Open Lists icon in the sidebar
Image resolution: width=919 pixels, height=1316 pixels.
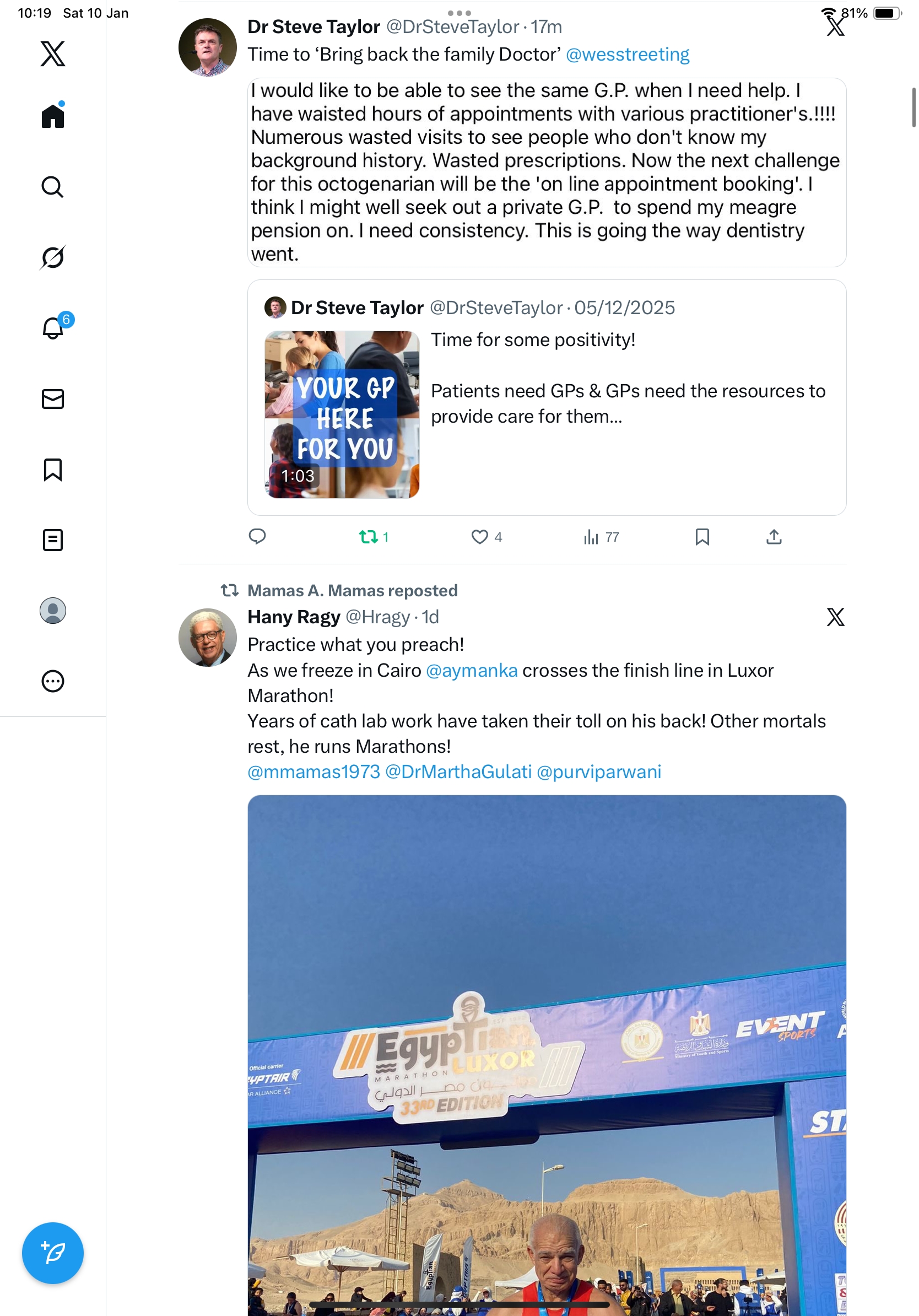pos(53,540)
